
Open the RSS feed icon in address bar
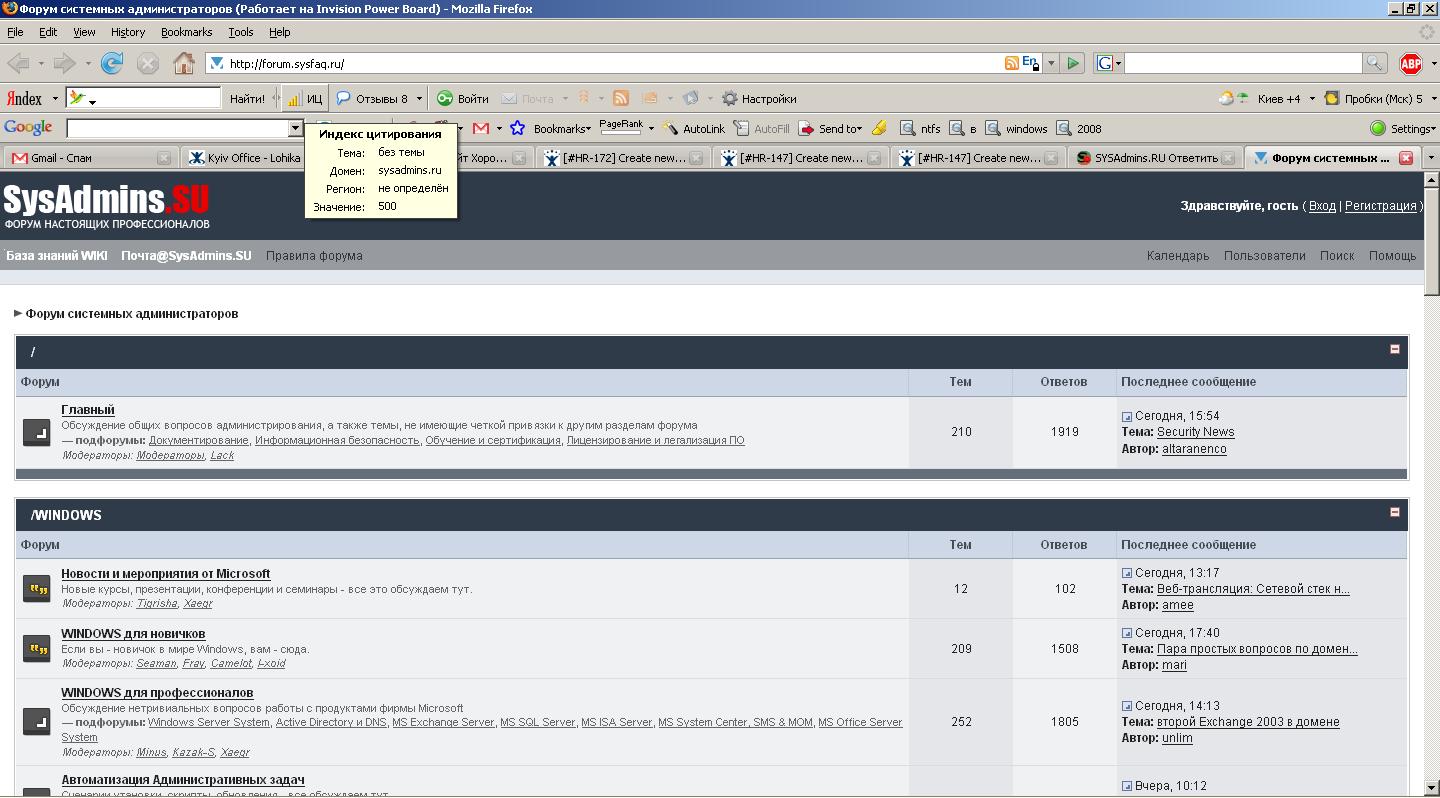click(1012, 63)
